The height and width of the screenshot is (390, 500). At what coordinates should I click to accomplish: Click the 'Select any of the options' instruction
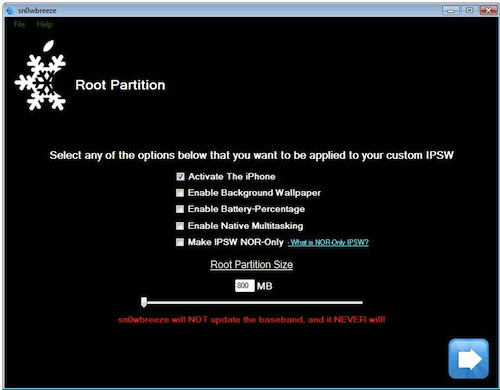[x=252, y=155]
